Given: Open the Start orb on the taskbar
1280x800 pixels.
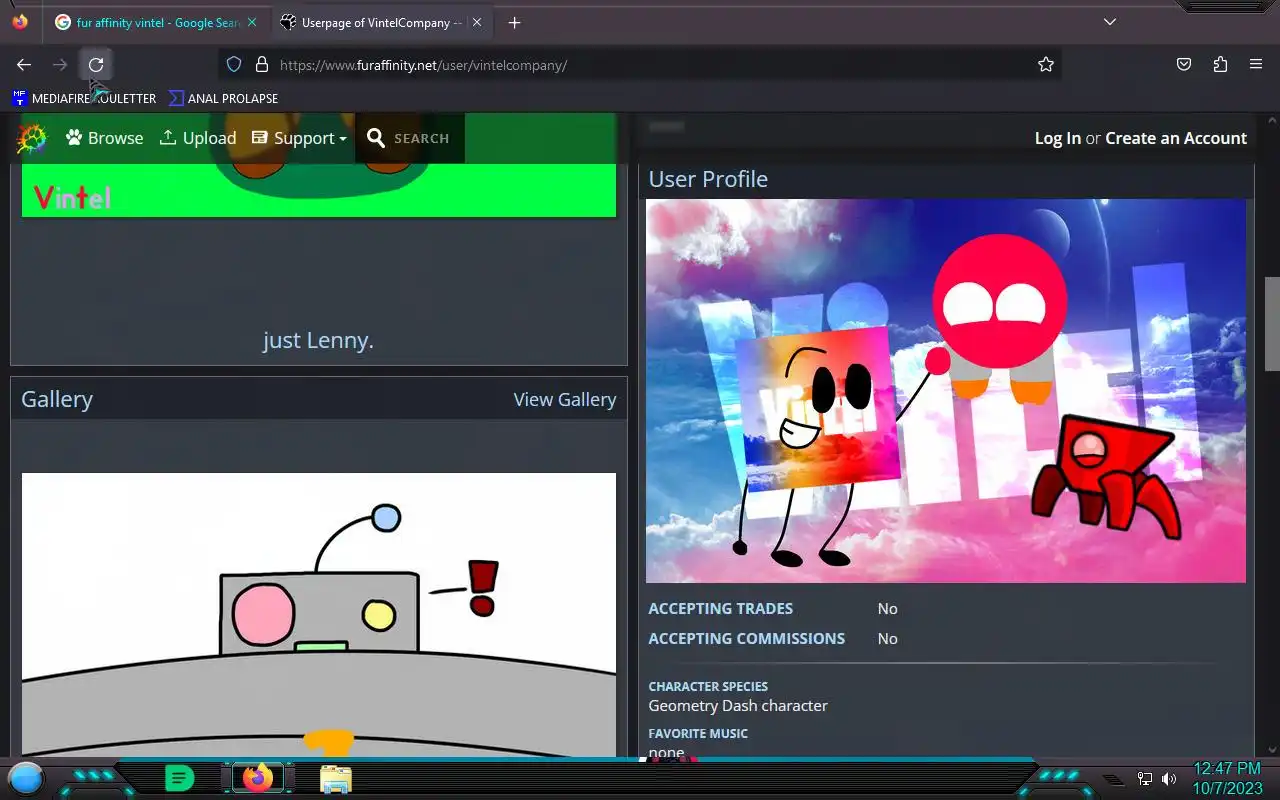Looking at the screenshot, I should tap(26, 777).
